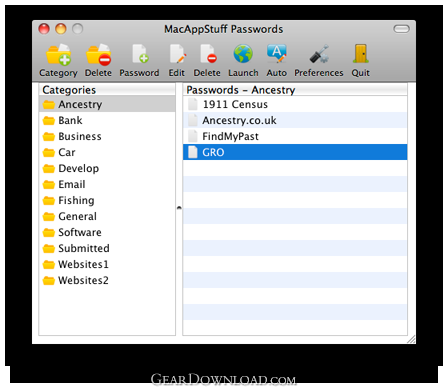The height and width of the screenshot is (388, 448).
Task: Choose the Software category
Action: 107,232
